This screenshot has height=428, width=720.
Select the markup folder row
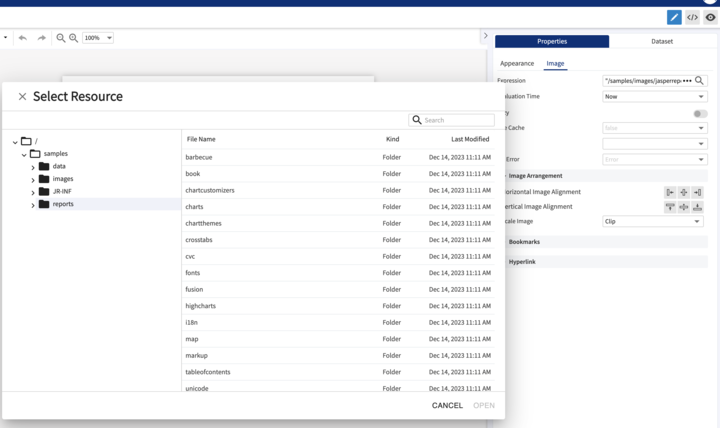339,355
